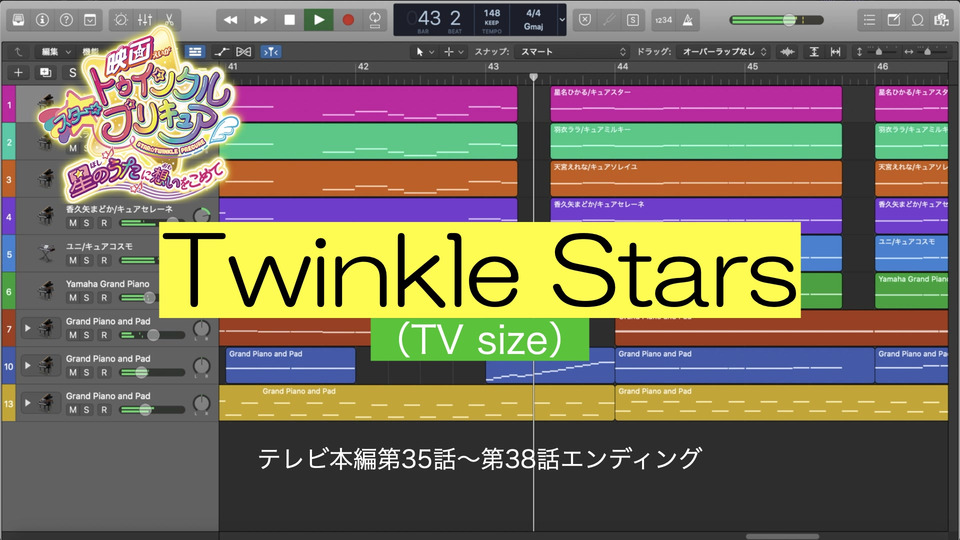
Task: Toggle the track list view button
Action: click(195, 52)
